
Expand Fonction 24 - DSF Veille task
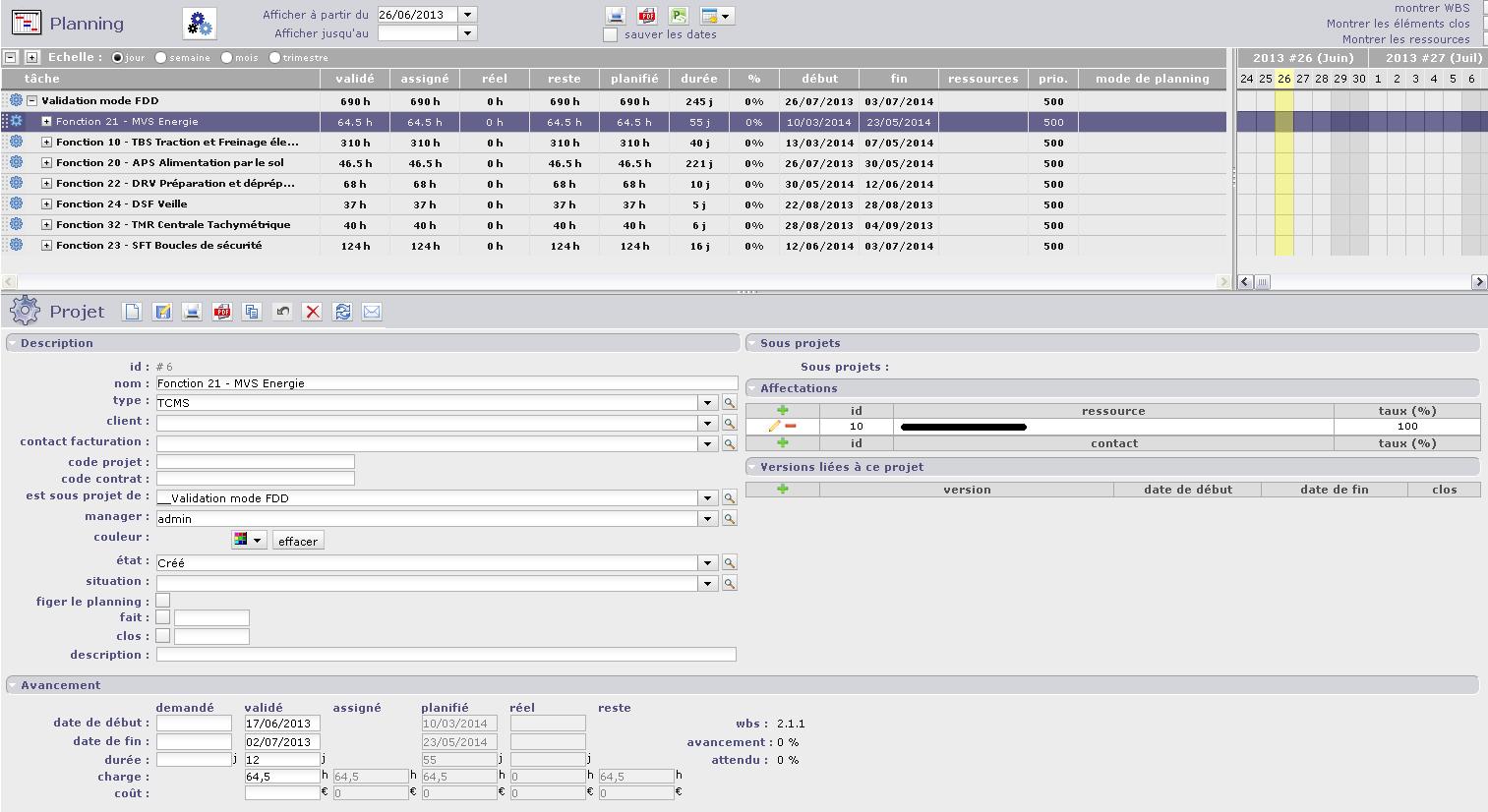(46, 204)
